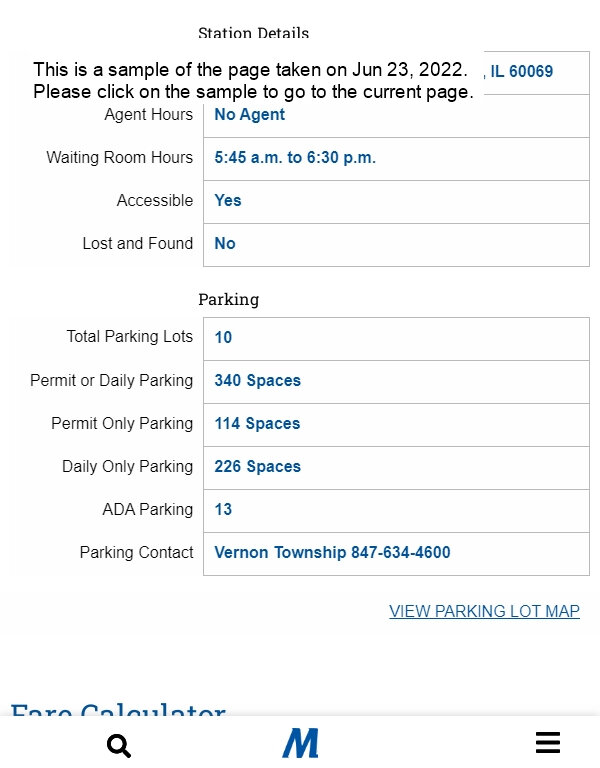Click the 340 Spaces entry
600x768 pixels.
pyautogui.click(x=258, y=381)
